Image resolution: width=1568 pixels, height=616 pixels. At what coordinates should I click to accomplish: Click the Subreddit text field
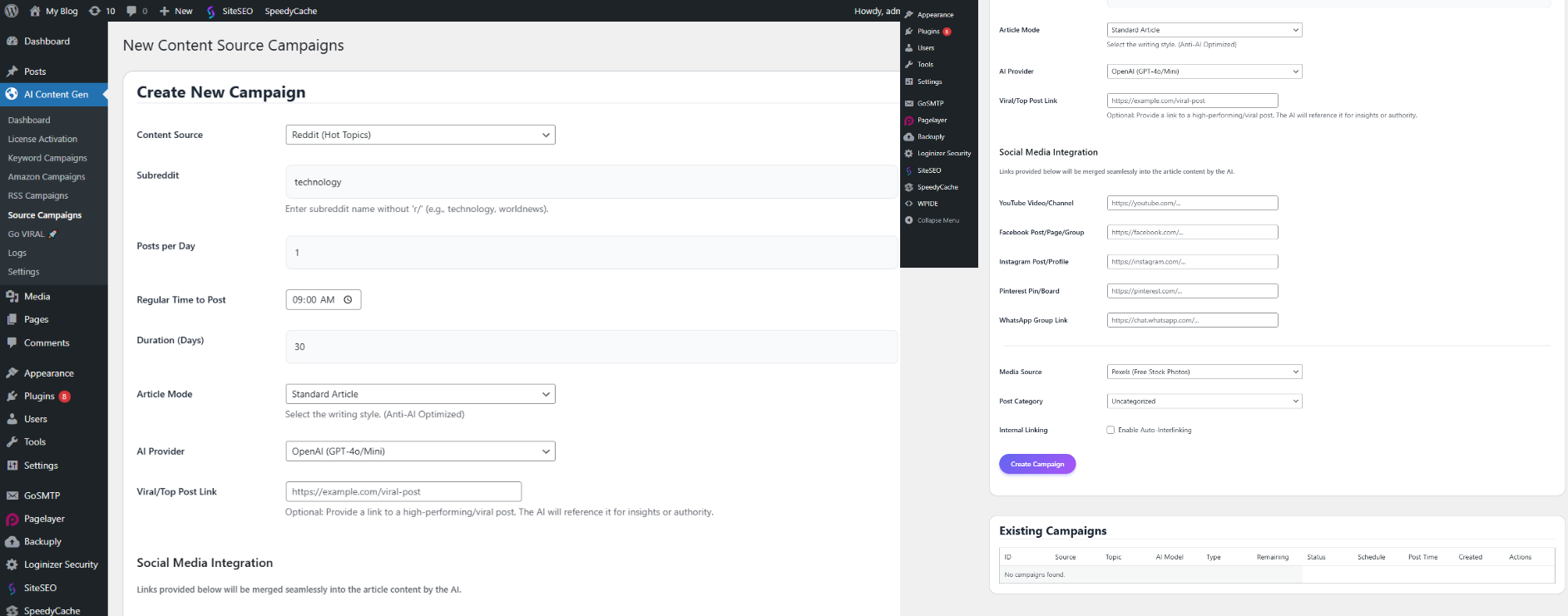(591, 182)
